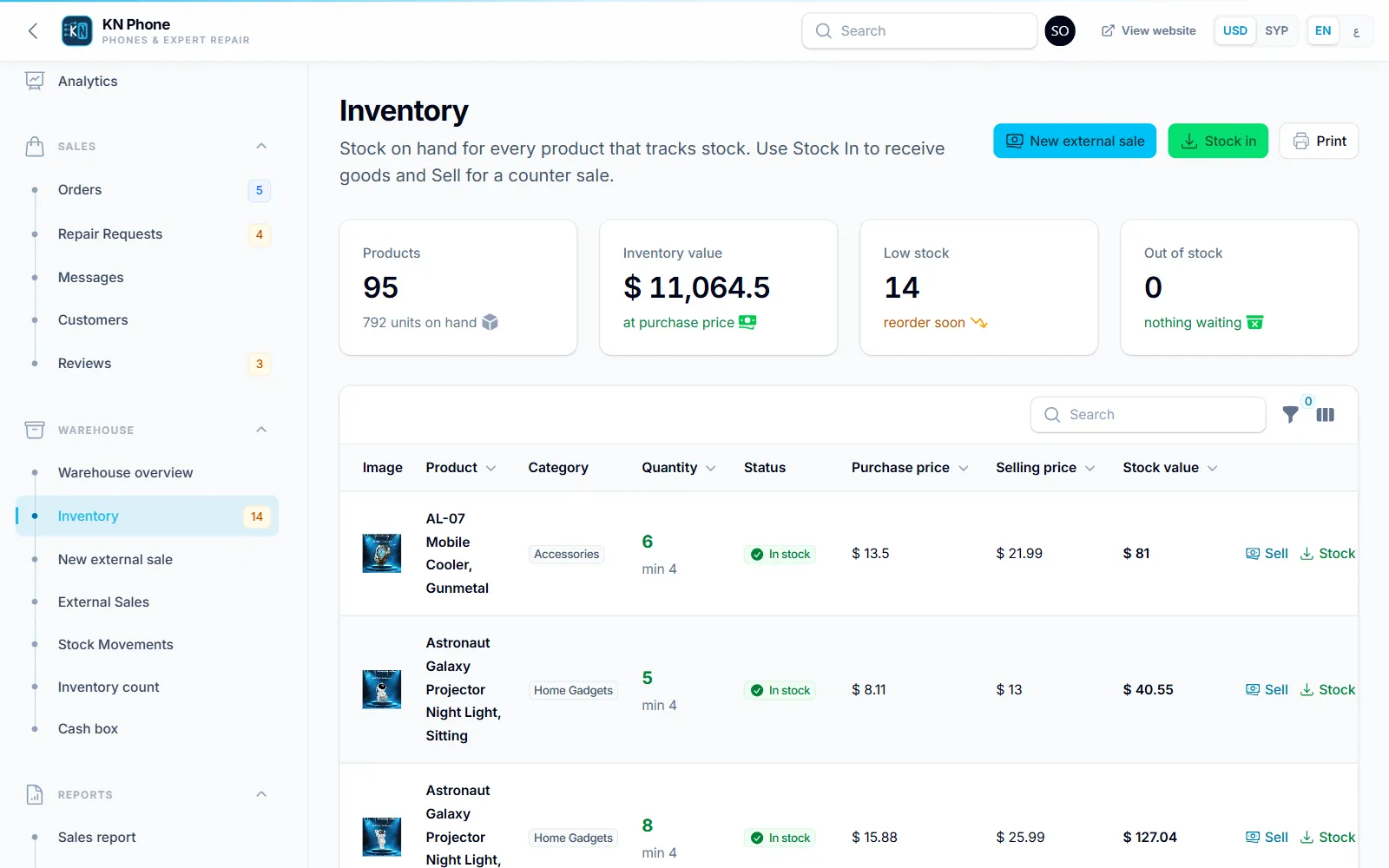Click AL-07 Mobile Cooler product thumbnail
Viewport: 1389px width, 868px height.
point(382,554)
